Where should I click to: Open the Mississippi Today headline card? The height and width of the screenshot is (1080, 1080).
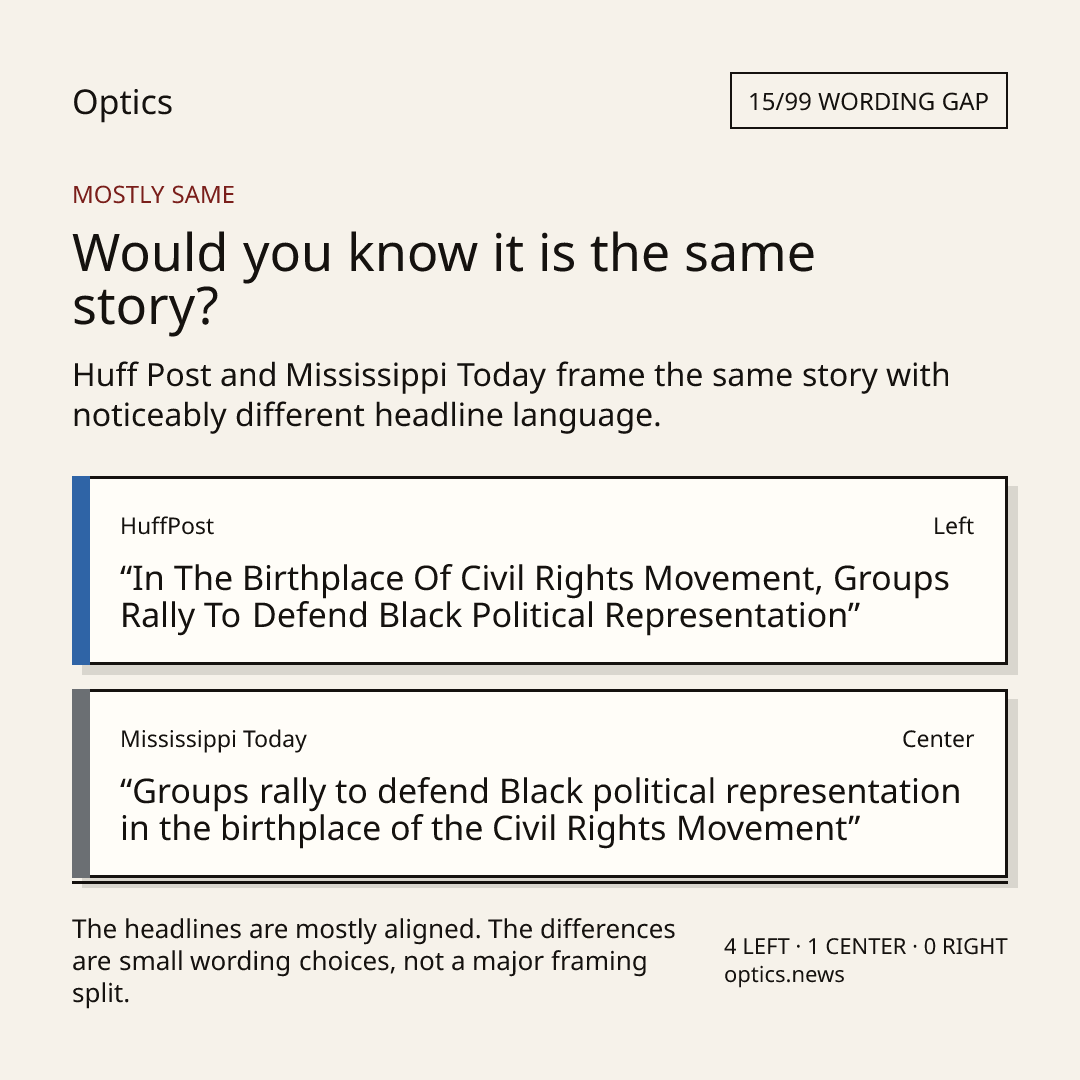click(x=540, y=784)
